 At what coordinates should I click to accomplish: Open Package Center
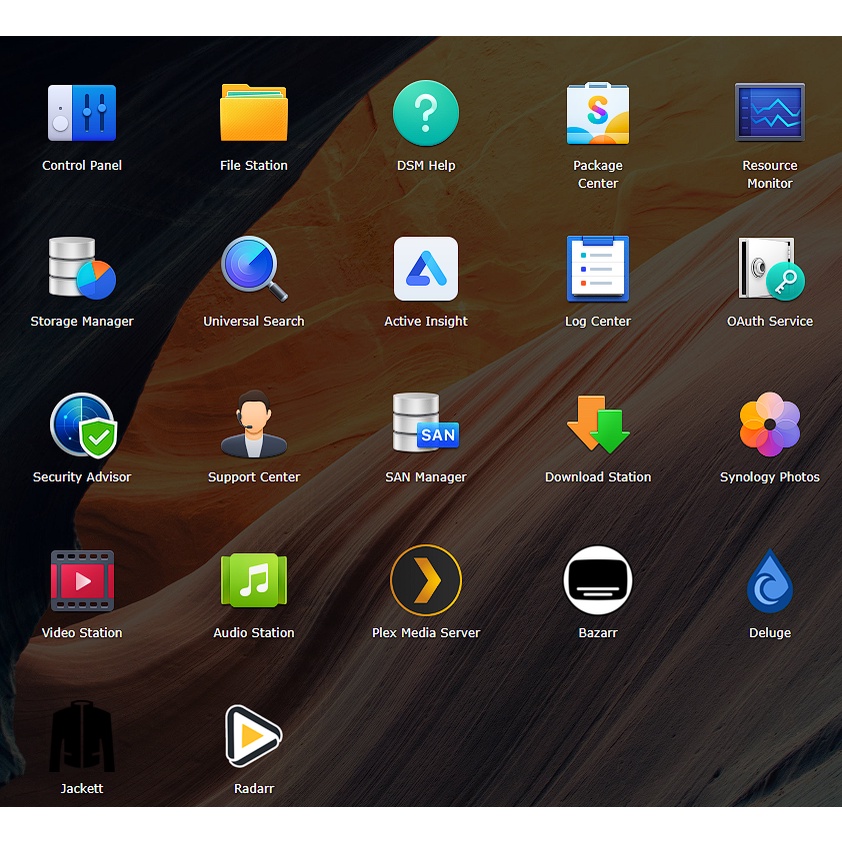[598, 113]
